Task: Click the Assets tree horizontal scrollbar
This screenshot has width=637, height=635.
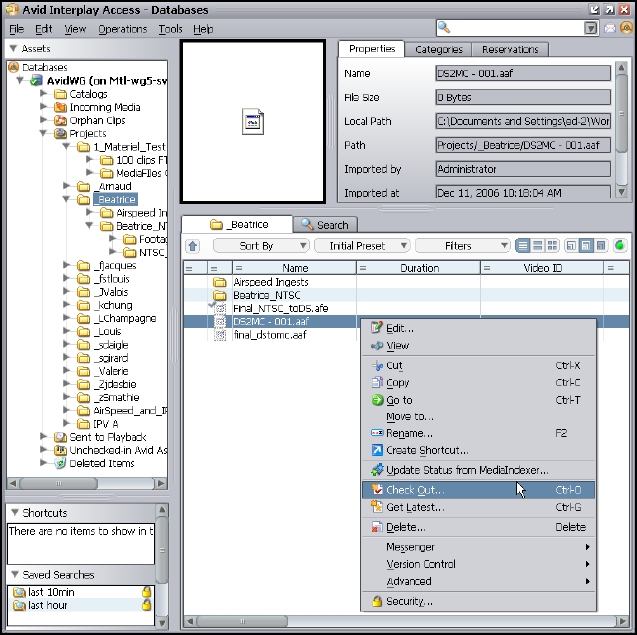Action: pyautogui.click(x=87, y=483)
